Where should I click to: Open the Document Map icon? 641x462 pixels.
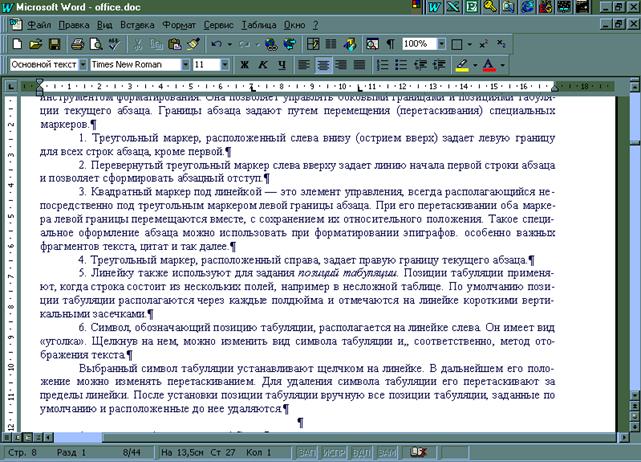(x=372, y=44)
